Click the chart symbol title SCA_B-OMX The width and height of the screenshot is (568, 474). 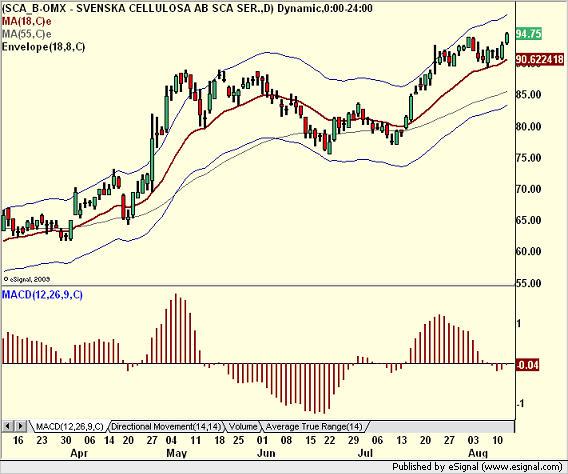(x=35, y=8)
